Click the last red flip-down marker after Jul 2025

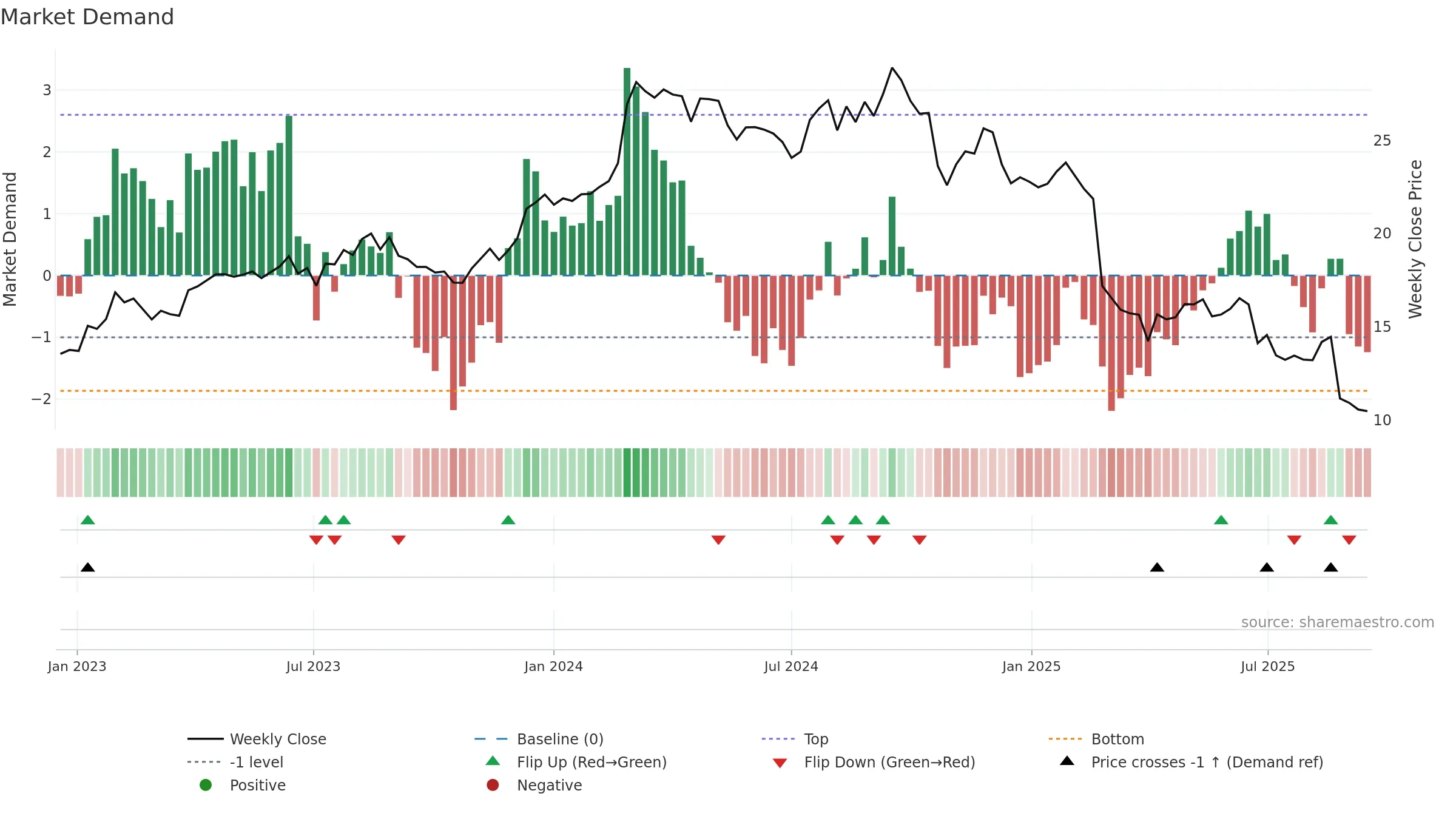pyautogui.click(x=1349, y=540)
